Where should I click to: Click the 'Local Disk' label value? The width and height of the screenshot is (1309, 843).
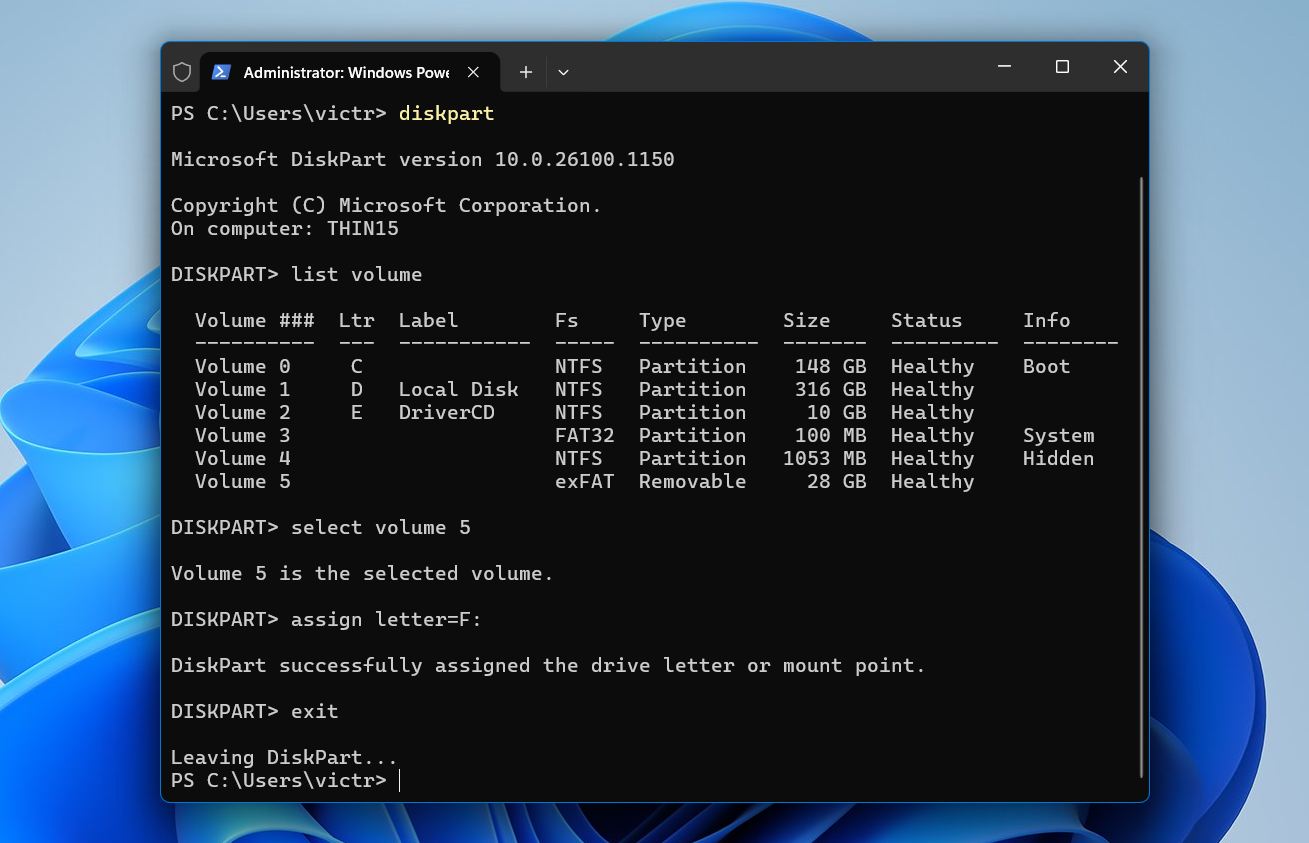tap(459, 389)
